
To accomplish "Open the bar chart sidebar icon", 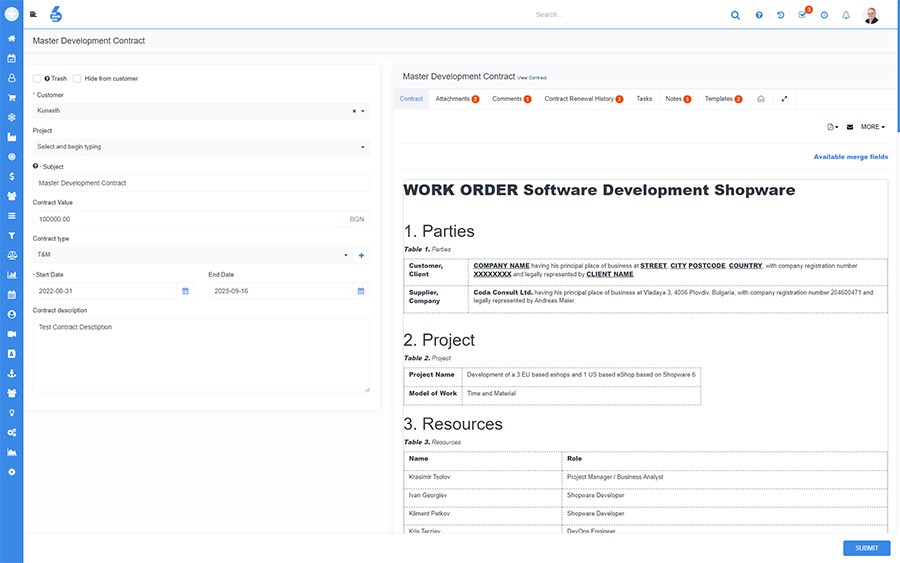I will (11, 275).
